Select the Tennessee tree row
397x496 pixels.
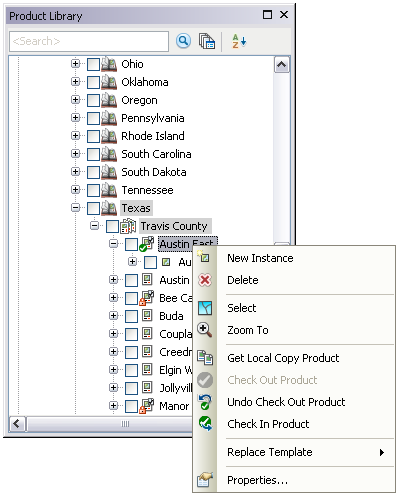tap(147, 190)
